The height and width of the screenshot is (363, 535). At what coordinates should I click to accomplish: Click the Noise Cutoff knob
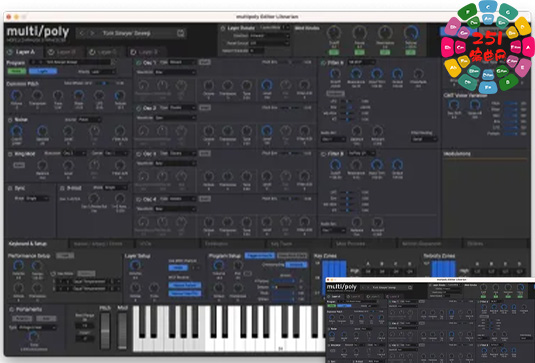16,131
